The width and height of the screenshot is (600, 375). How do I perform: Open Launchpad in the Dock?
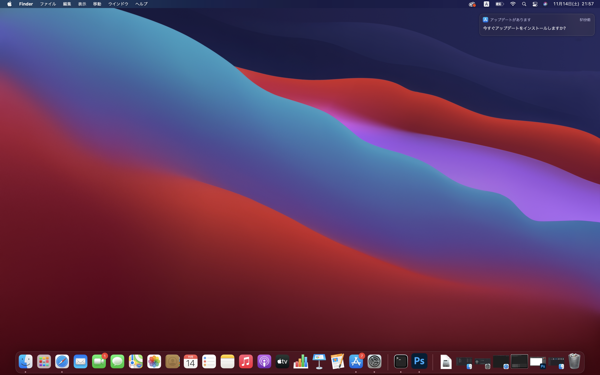(x=44, y=361)
